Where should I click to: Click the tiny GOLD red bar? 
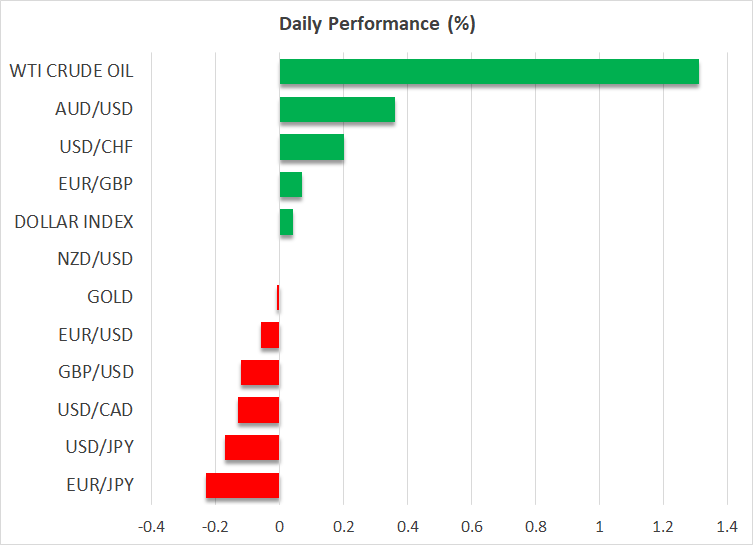(x=278, y=297)
